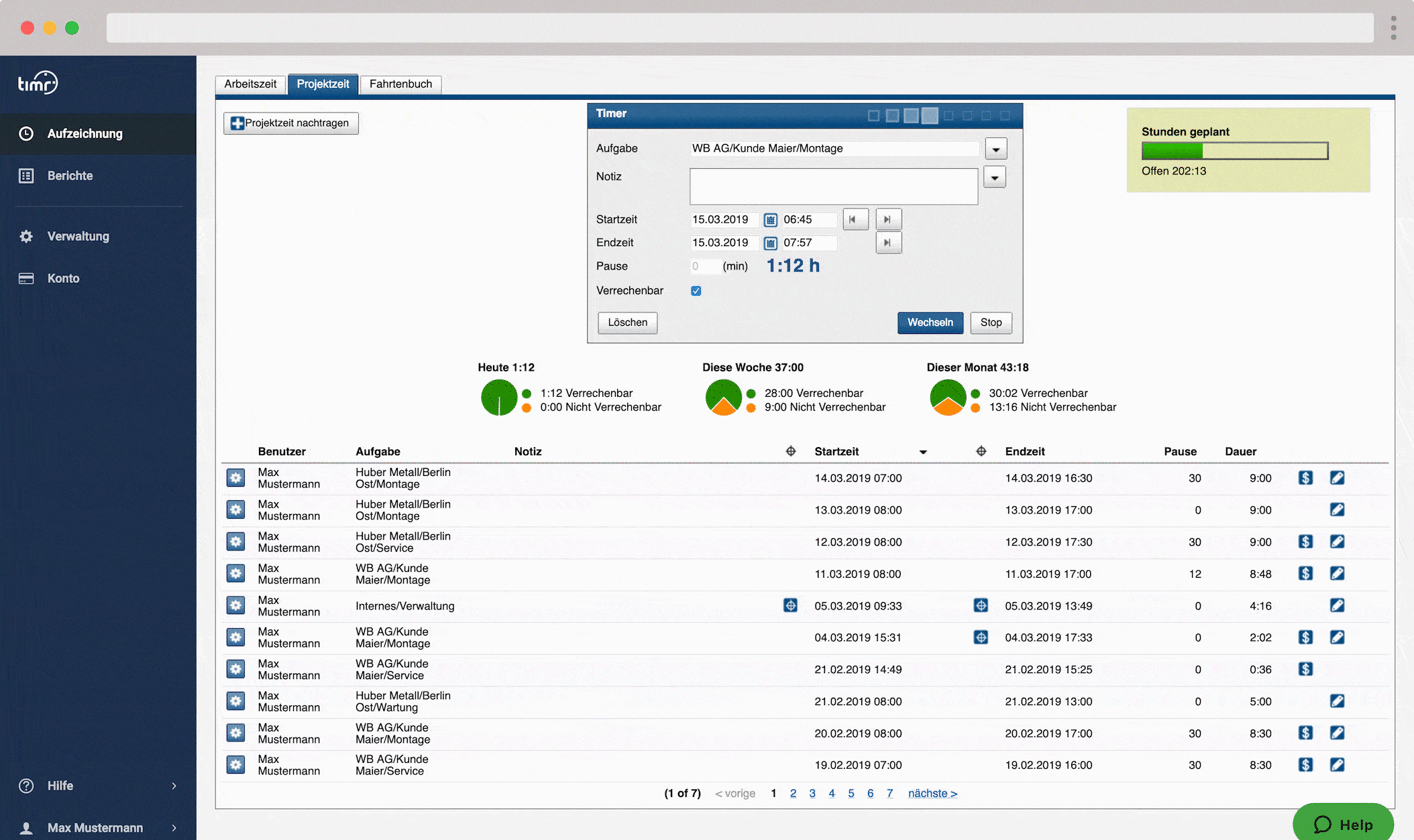
Task: Click the Notiz text area
Action: (x=834, y=186)
